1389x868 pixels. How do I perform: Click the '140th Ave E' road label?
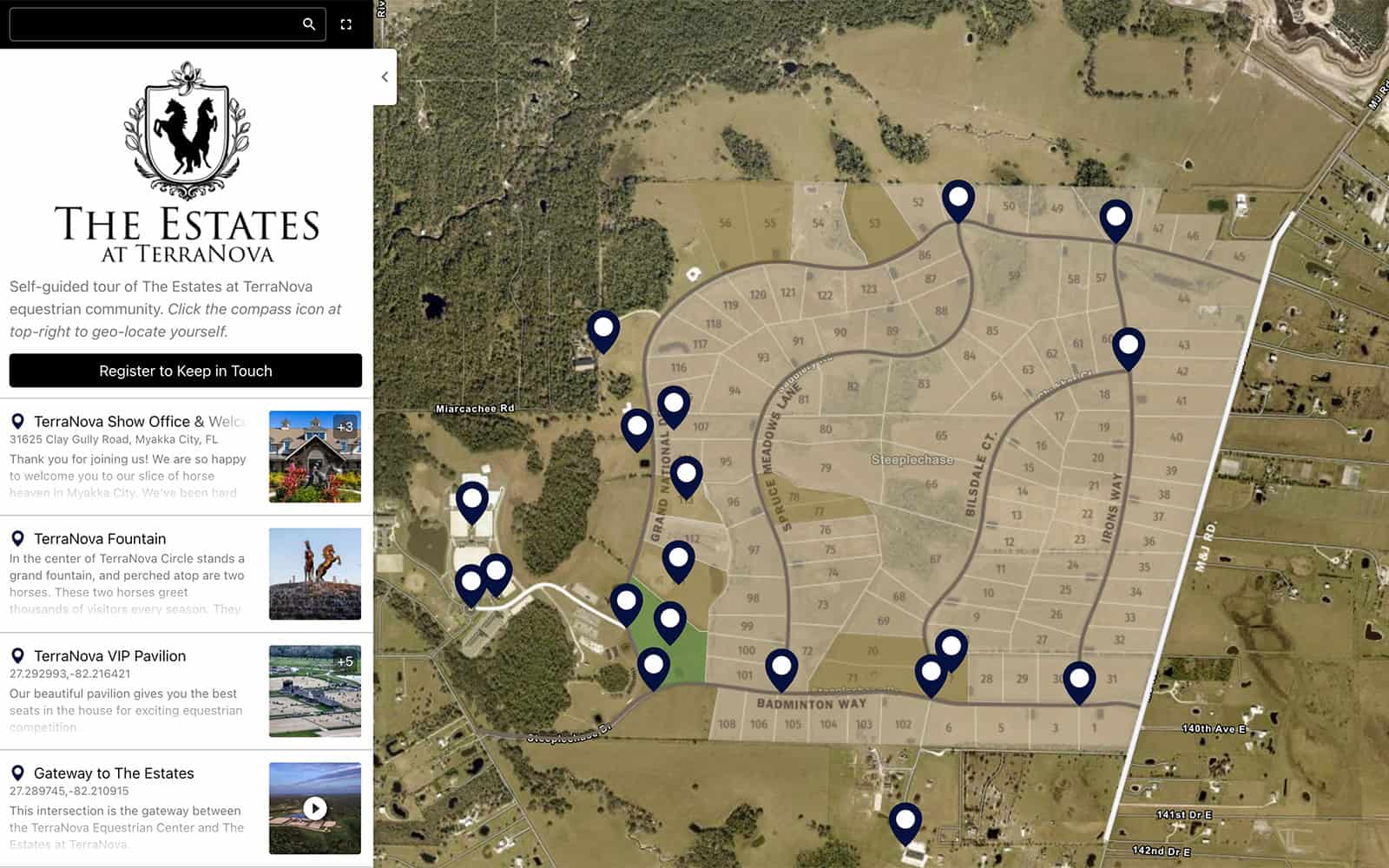[1214, 728]
